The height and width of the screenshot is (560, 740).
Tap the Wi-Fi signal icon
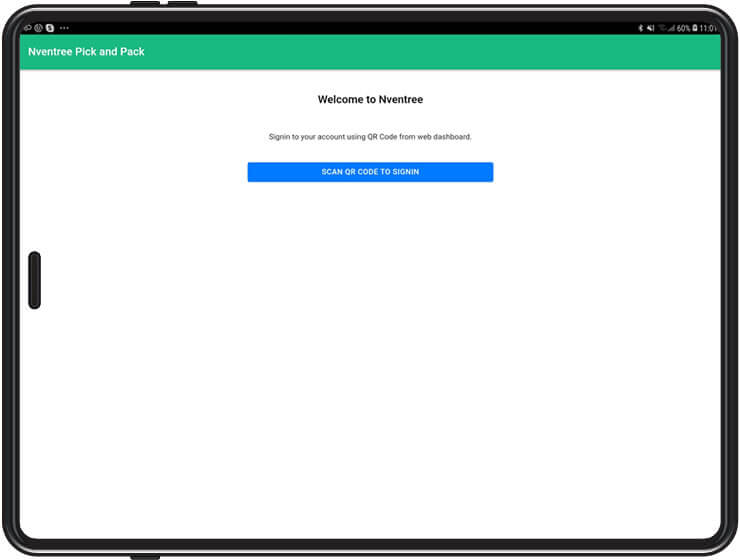(x=662, y=28)
